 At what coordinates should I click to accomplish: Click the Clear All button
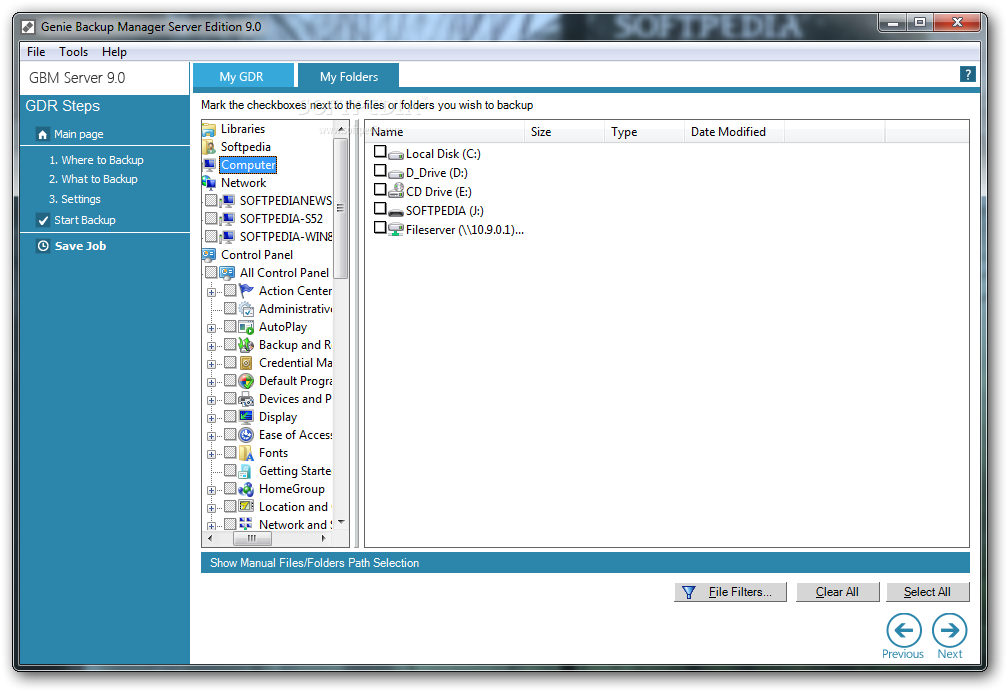point(837,592)
